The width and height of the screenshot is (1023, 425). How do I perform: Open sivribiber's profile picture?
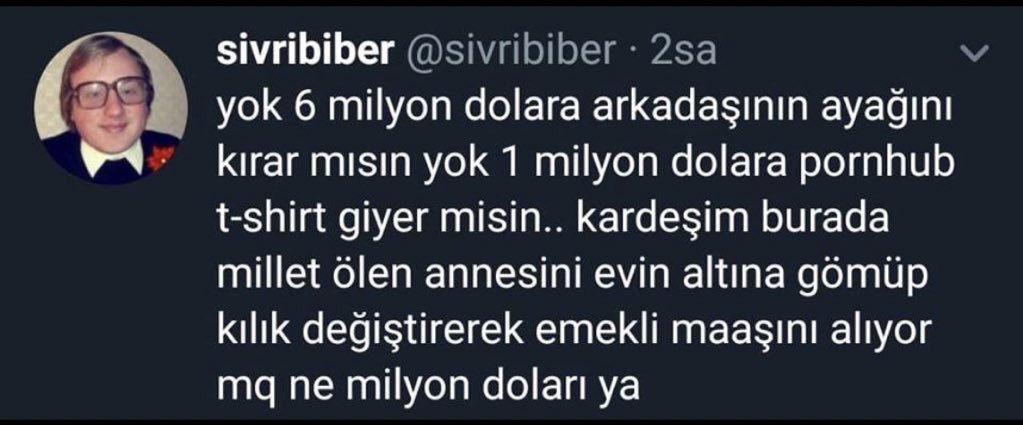(x=111, y=108)
